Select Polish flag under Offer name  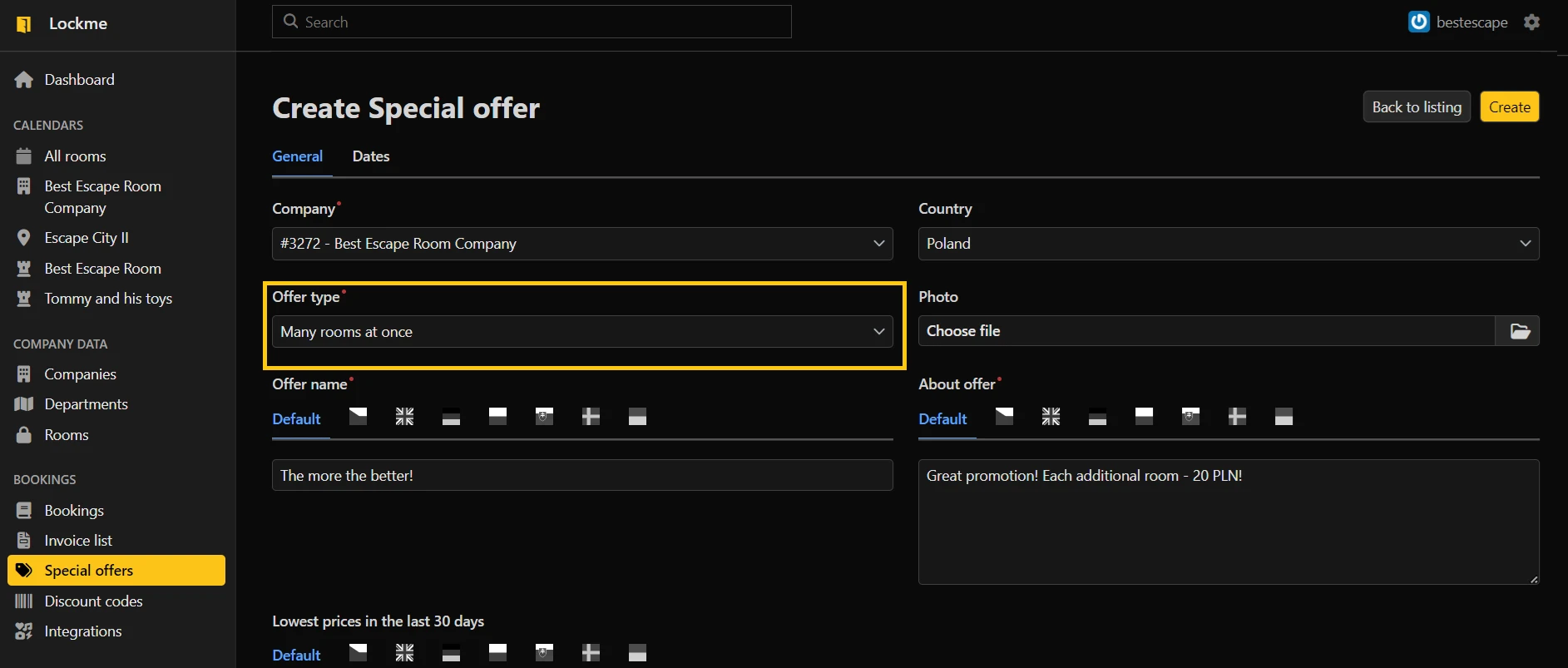coord(497,417)
